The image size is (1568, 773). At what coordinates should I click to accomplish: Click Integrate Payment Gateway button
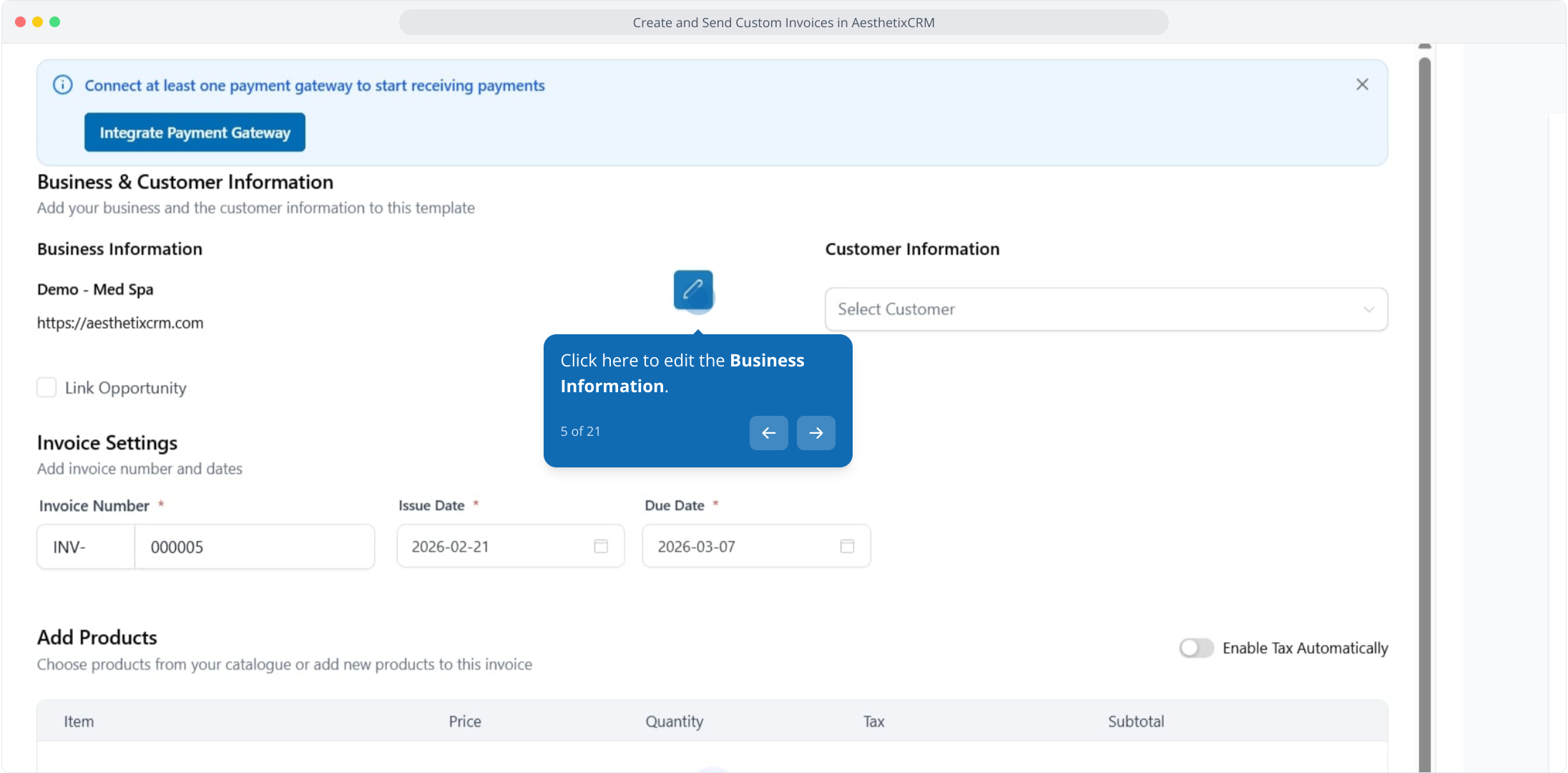coord(195,132)
